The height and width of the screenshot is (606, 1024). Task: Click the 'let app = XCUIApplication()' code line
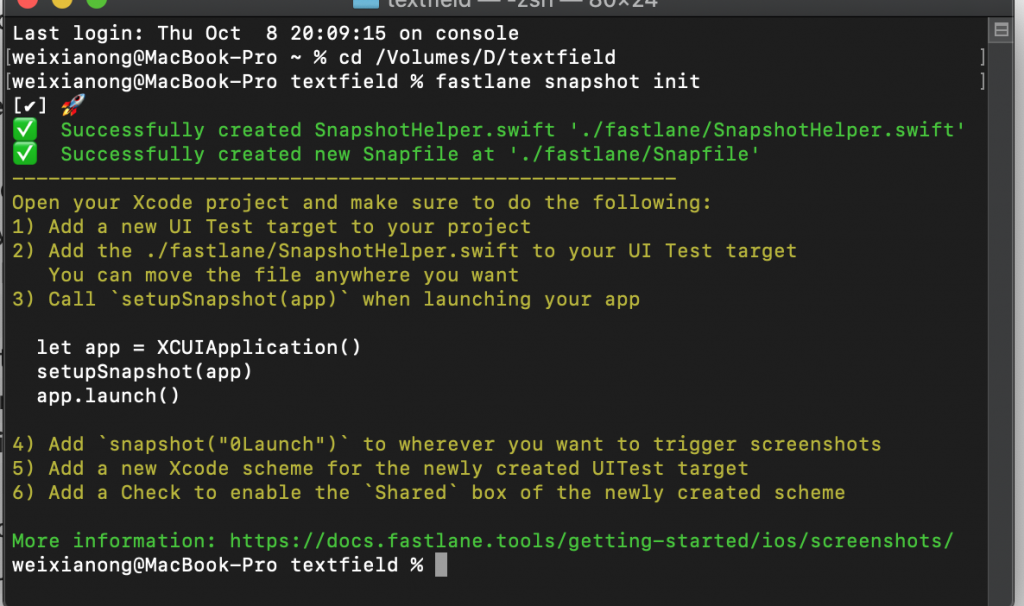click(198, 347)
